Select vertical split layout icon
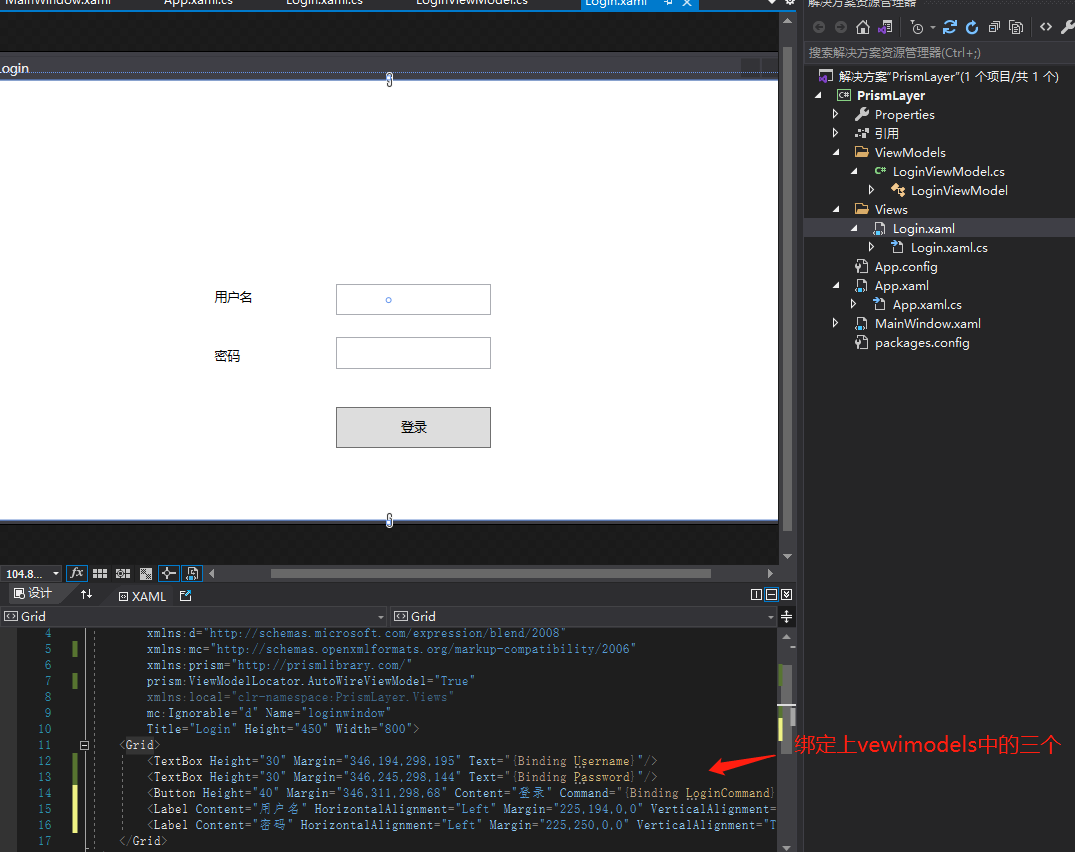 756,594
